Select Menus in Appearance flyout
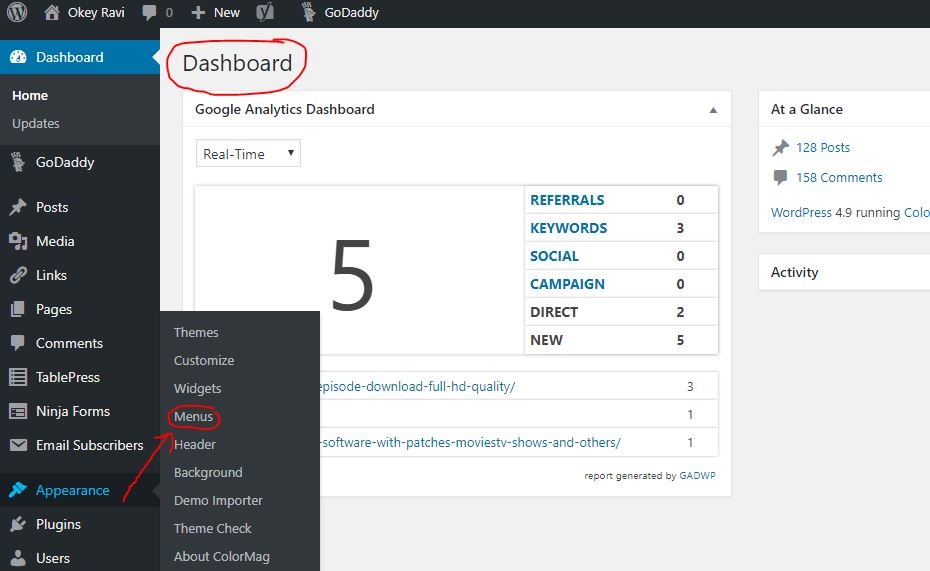Screen dimensions: 930x571 click(x=193, y=416)
